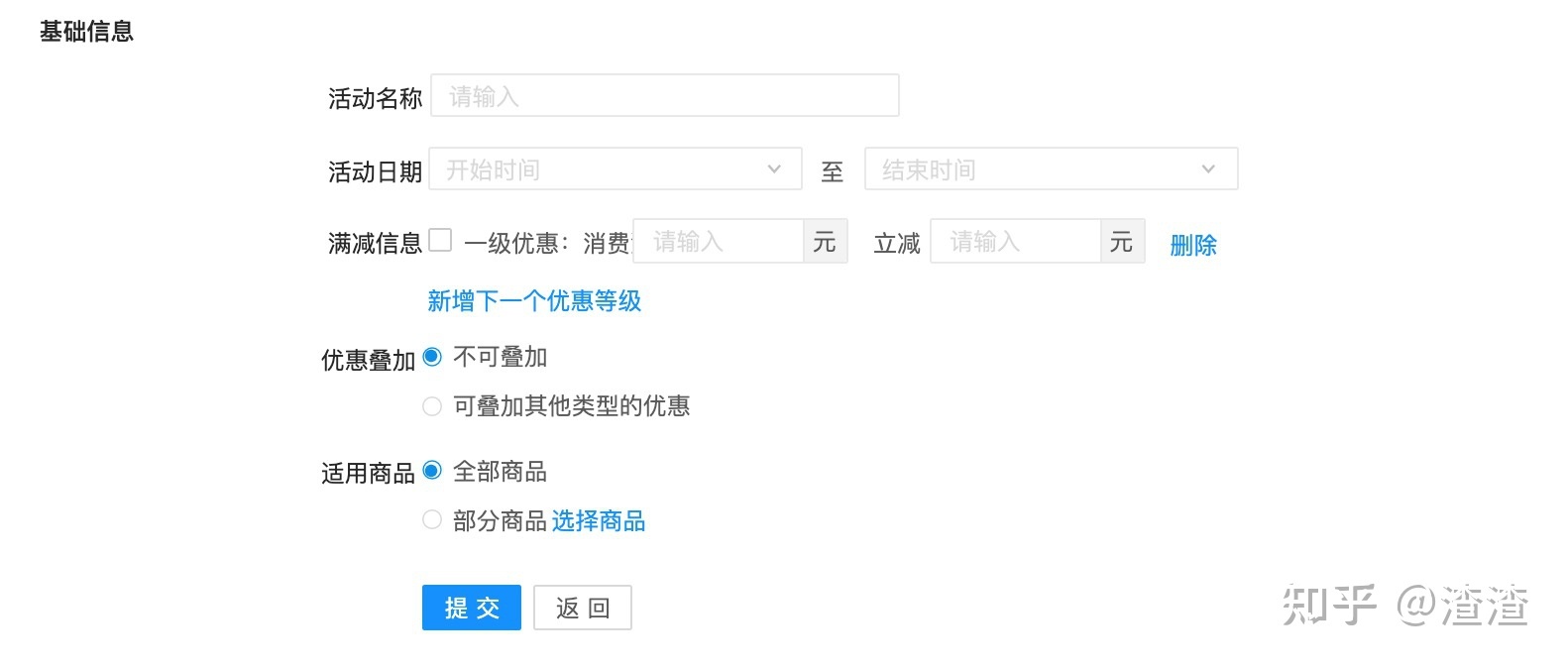Select 可叠加其他类型的优惠 radio option
1568x668 pixels.
(432, 406)
